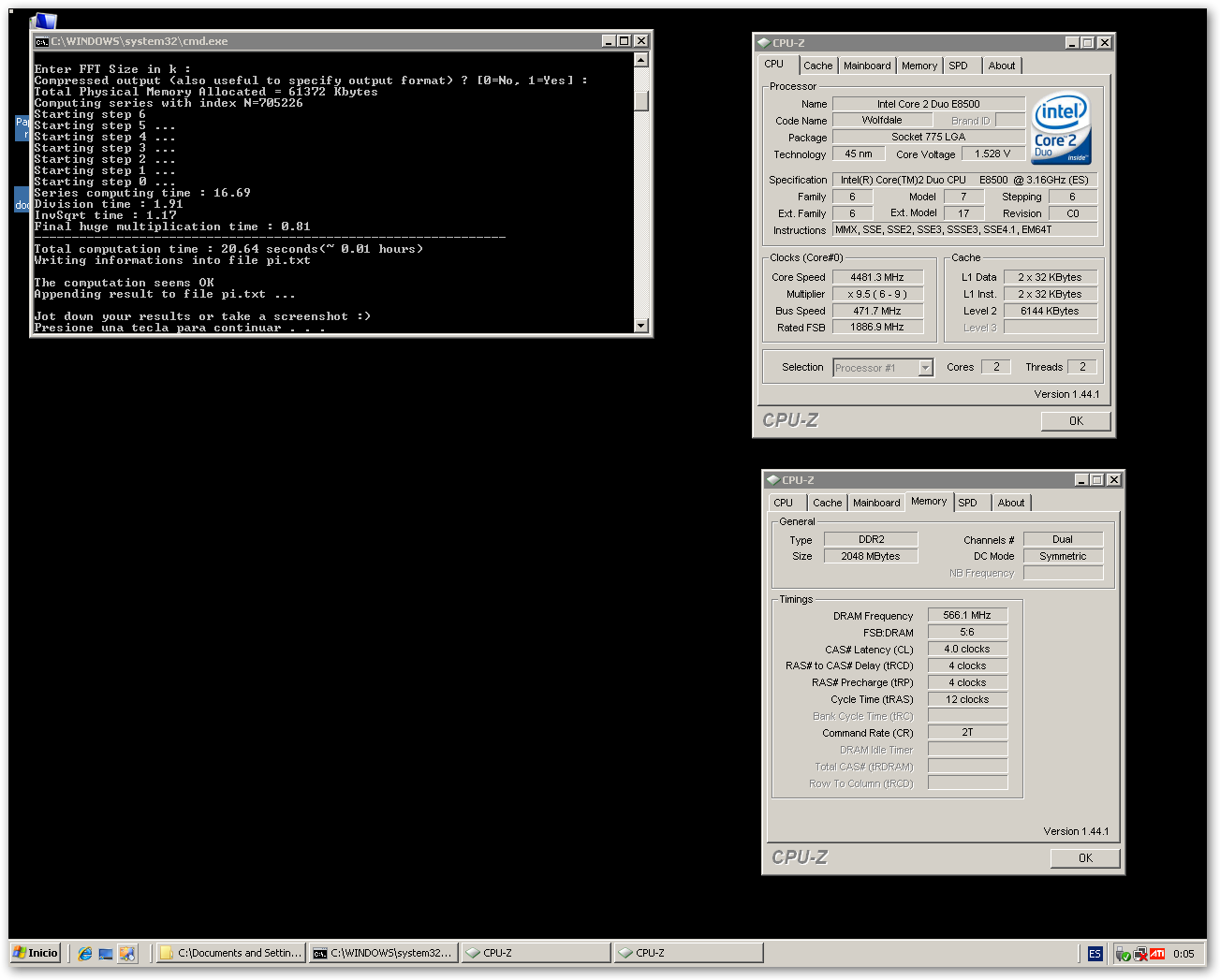
Task: Click multiplier value x 9.5
Action: pyautogui.click(x=877, y=294)
